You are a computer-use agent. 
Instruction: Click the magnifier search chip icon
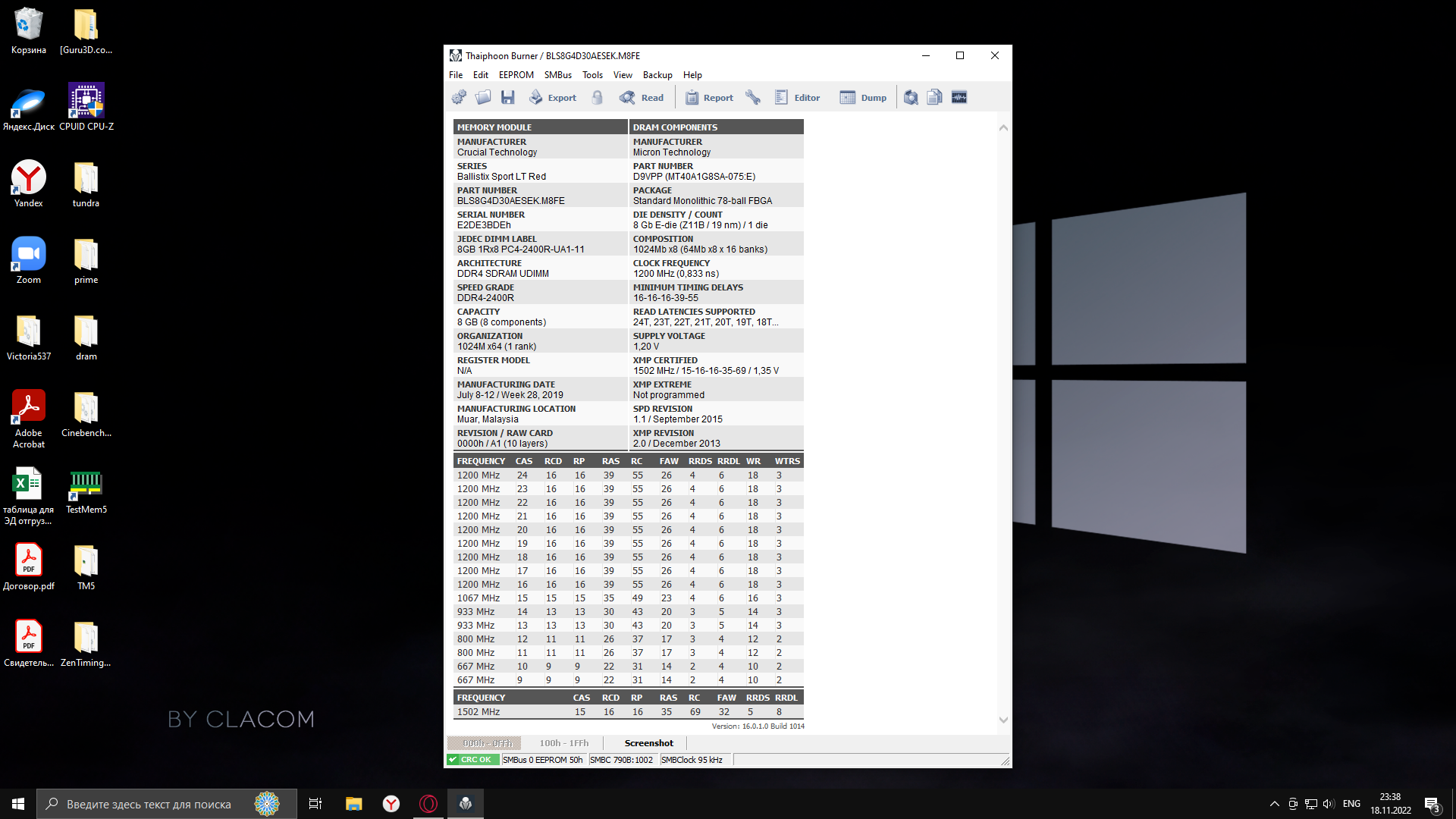911,97
